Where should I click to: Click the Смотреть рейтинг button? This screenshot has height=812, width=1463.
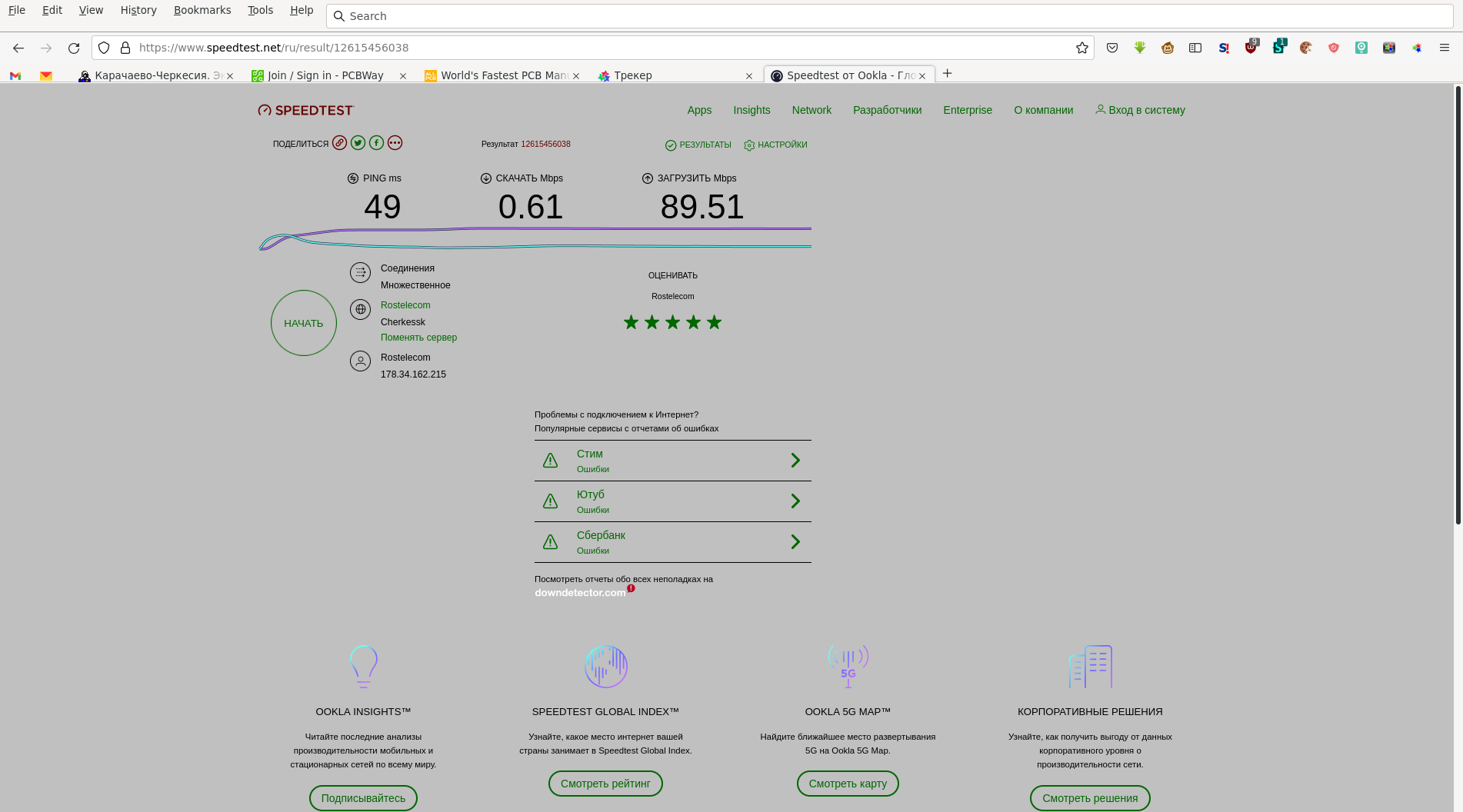coord(605,784)
